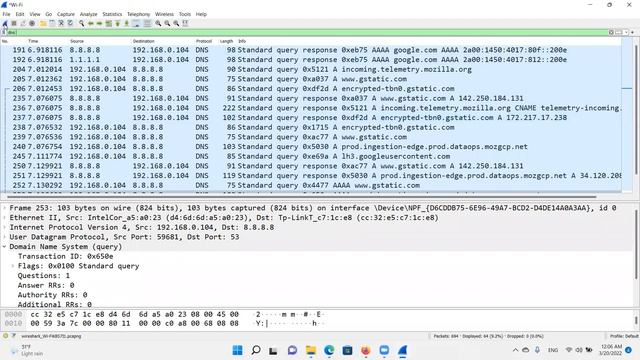
Task: Go back in packet history
Action: coord(91,24)
